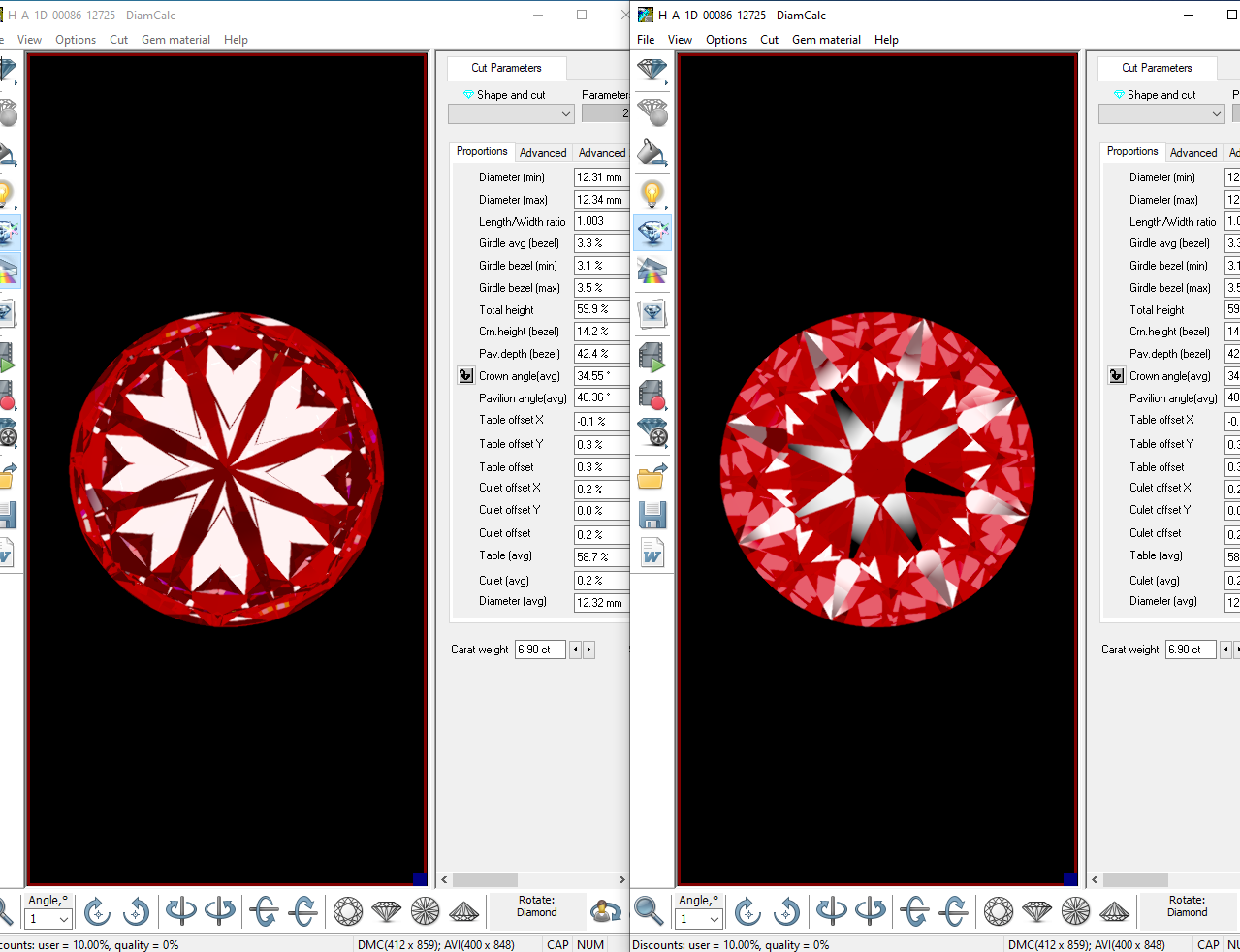Click Diameter (min) field in left window
The image size is (1240, 952).
click(601, 177)
